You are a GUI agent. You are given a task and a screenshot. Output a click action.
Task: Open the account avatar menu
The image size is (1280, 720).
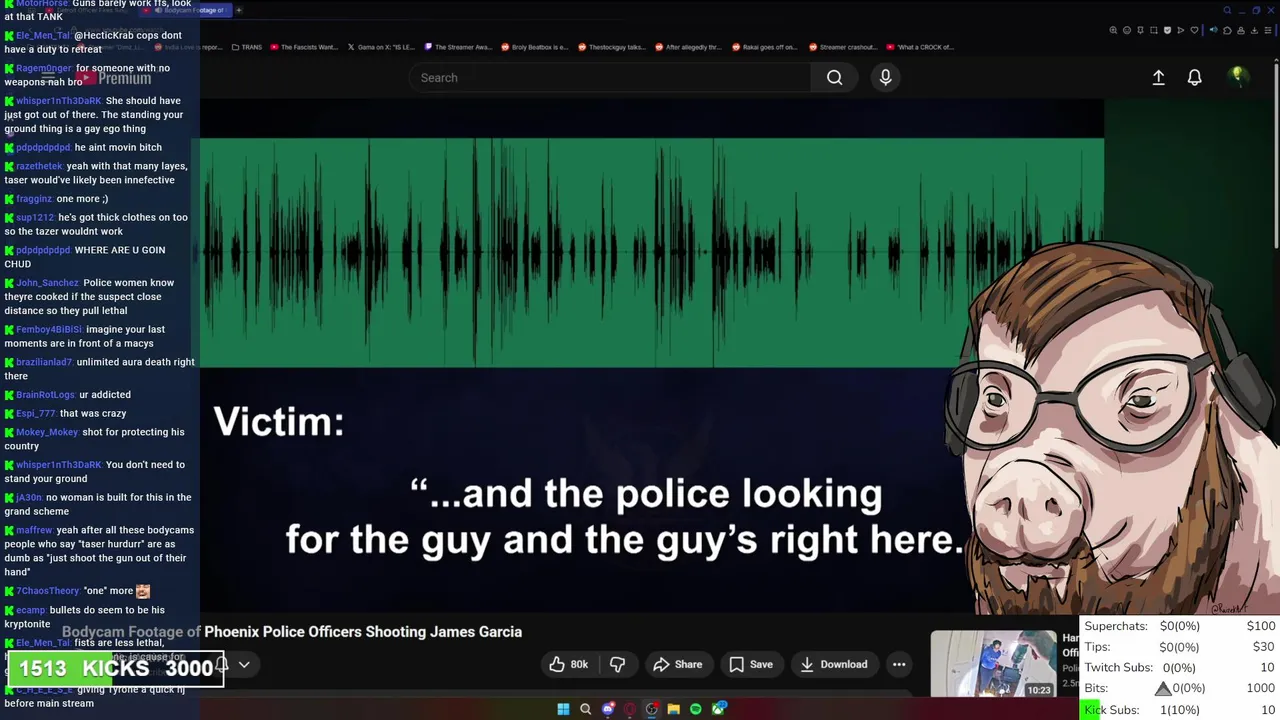[1238, 76]
